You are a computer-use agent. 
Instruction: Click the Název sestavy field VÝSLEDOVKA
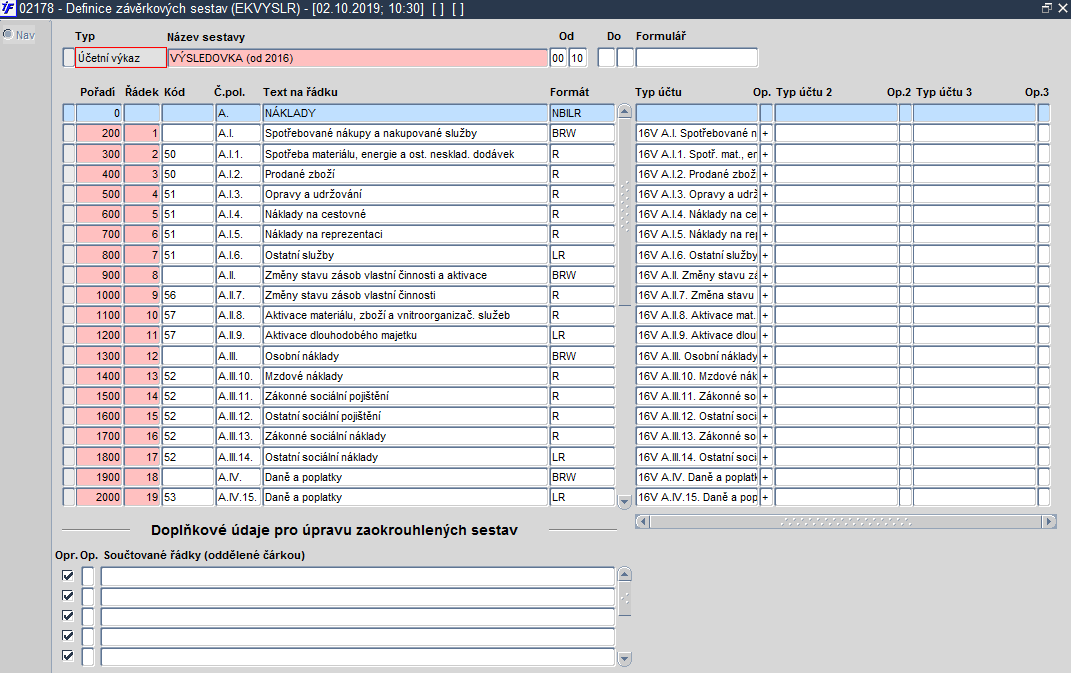[x=357, y=58]
